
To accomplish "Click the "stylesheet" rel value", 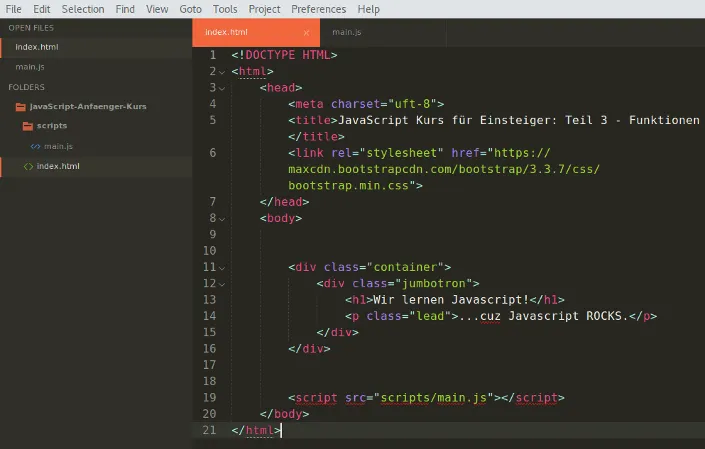I will coord(402,153).
